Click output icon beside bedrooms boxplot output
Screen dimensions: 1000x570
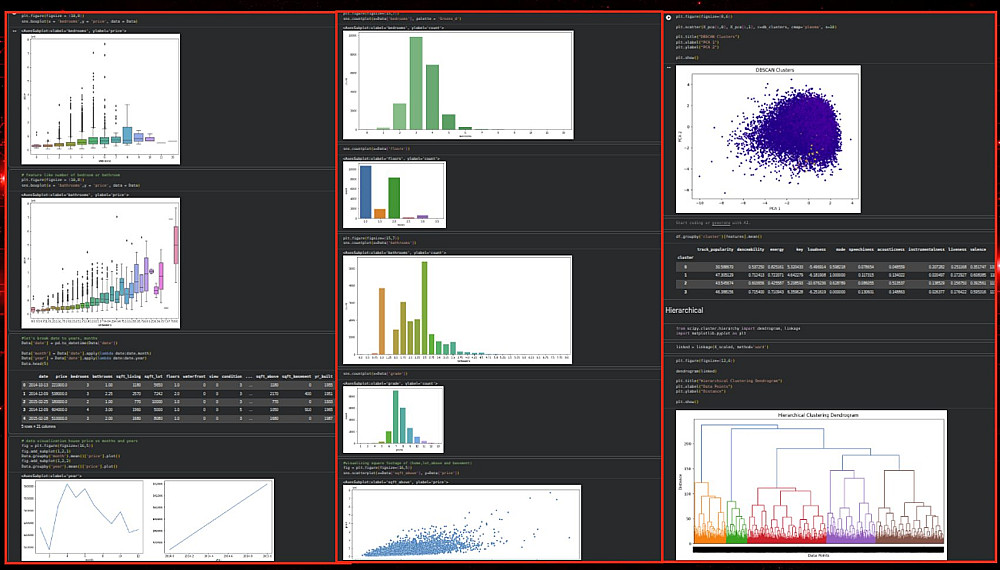(15, 30)
